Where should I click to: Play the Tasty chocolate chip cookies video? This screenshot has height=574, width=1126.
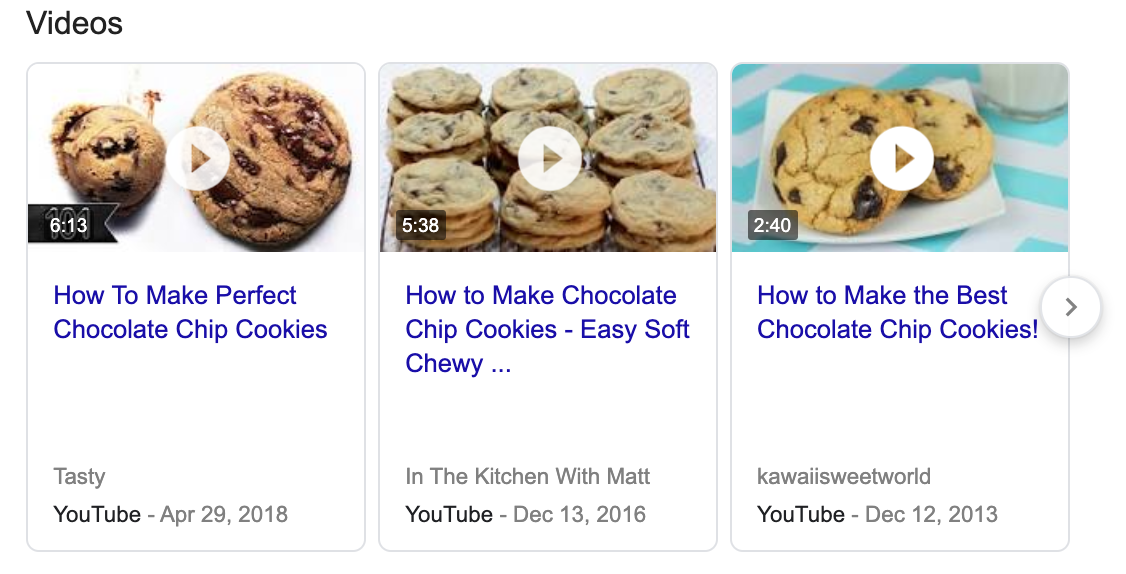click(x=198, y=158)
